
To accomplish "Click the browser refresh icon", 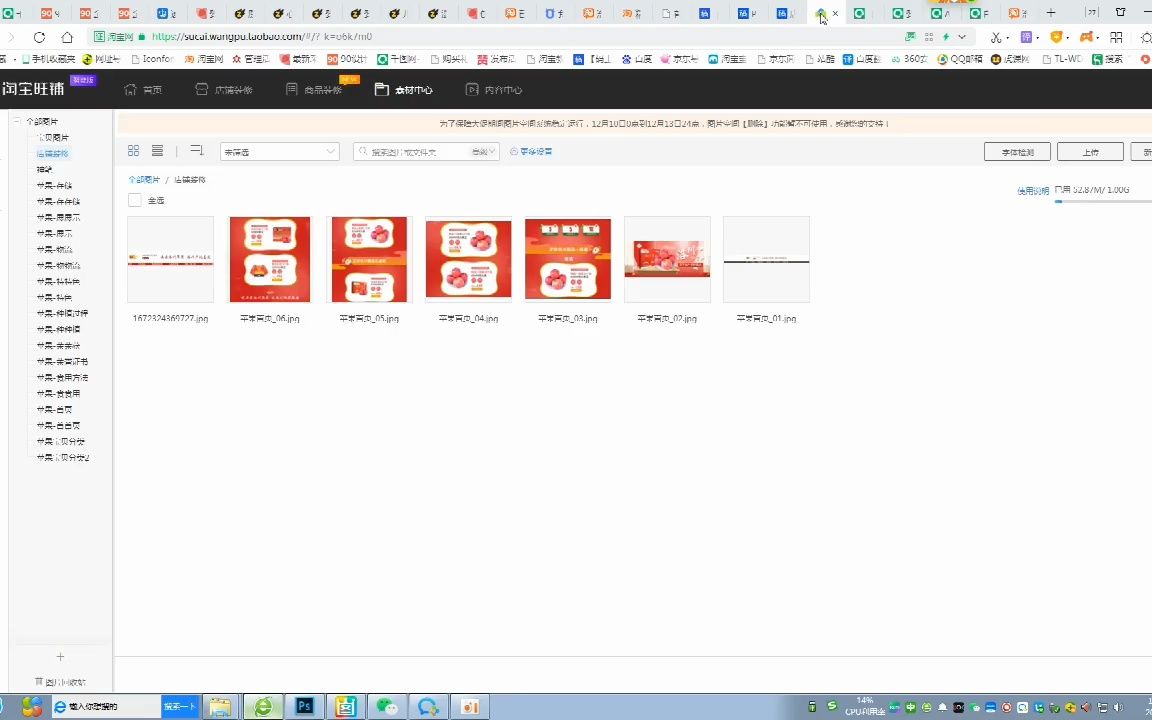I will 39,36.
